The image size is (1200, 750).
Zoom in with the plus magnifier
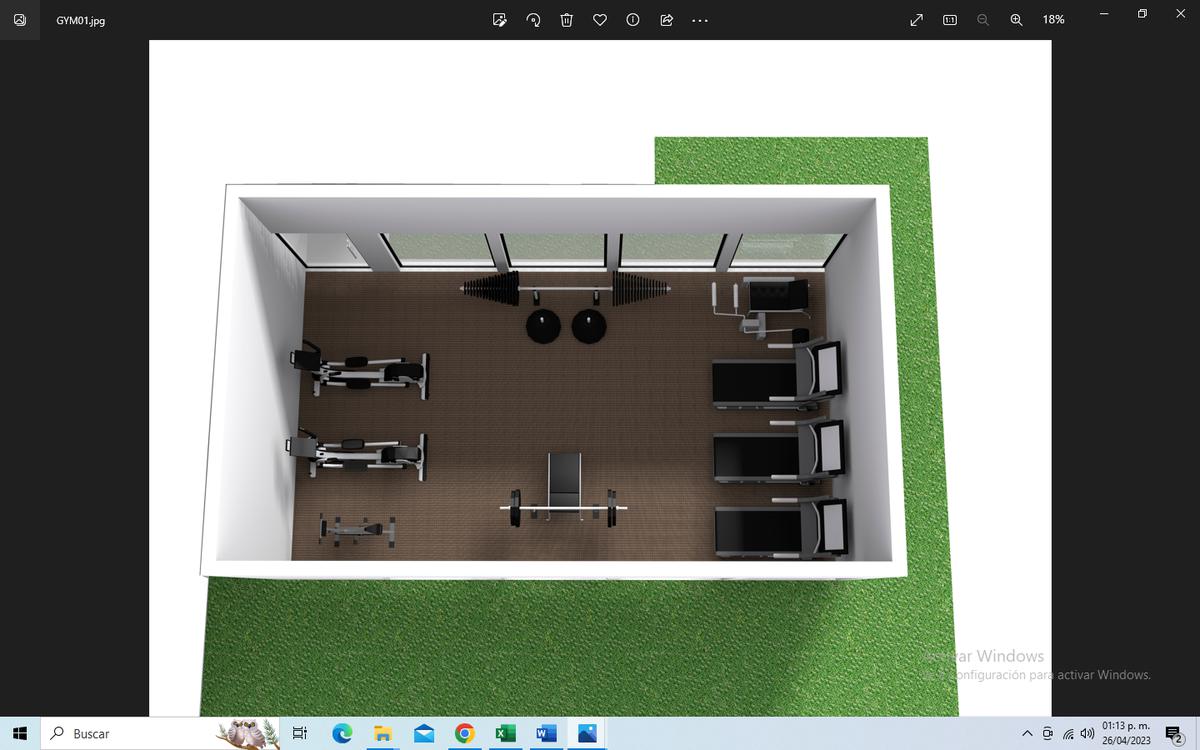tap(1016, 20)
